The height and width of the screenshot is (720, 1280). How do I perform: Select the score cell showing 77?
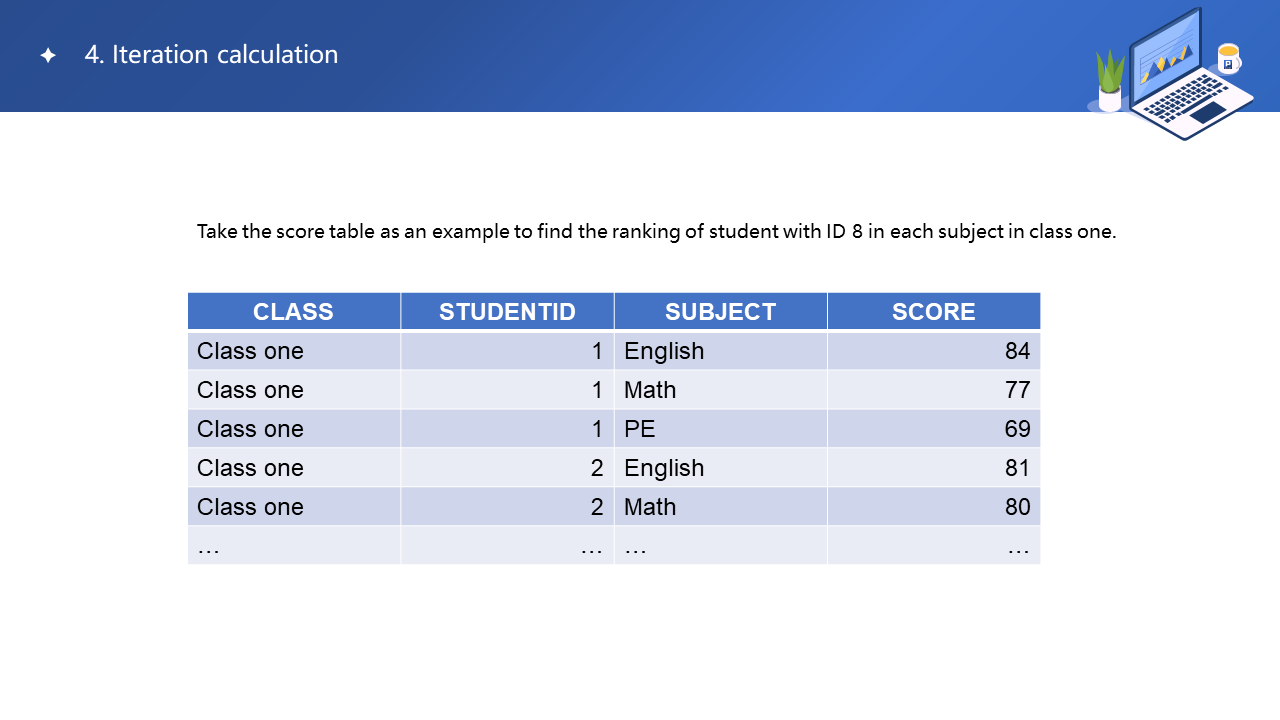(1017, 390)
